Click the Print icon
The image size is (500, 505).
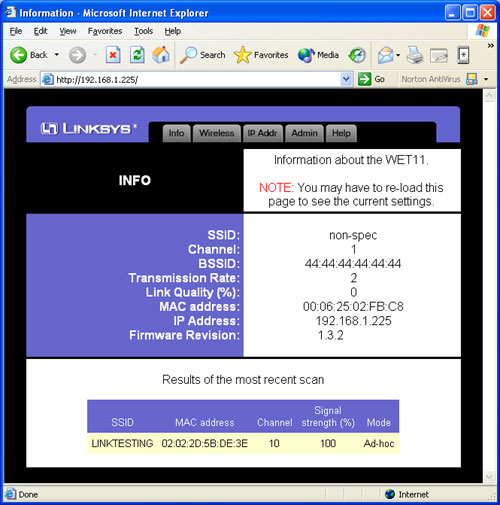(415, 55)
